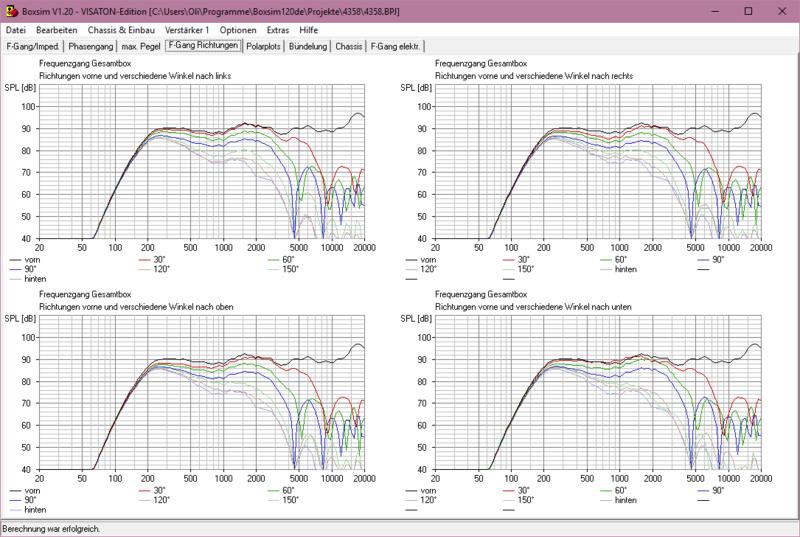Viewport: 800px width, 537px height.
Task: Click '60°' legend entry in unten chart
Action: (x=614, y=491)
